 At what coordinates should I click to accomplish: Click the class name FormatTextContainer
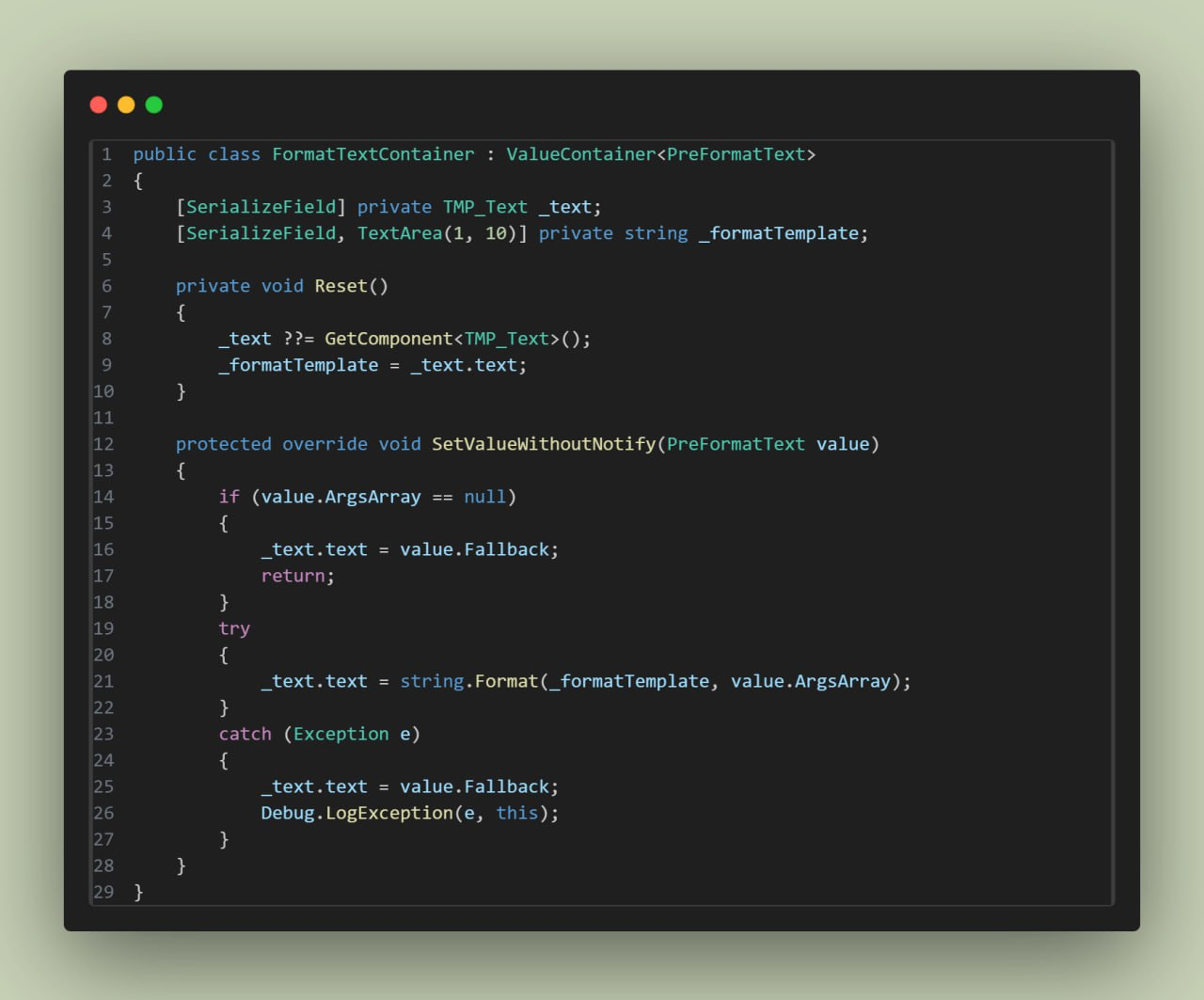(x=373, y=154)
